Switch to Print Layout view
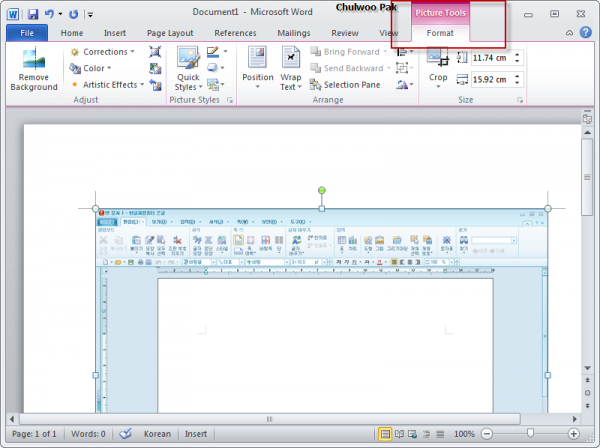The image size is (600, 448). 385,434
